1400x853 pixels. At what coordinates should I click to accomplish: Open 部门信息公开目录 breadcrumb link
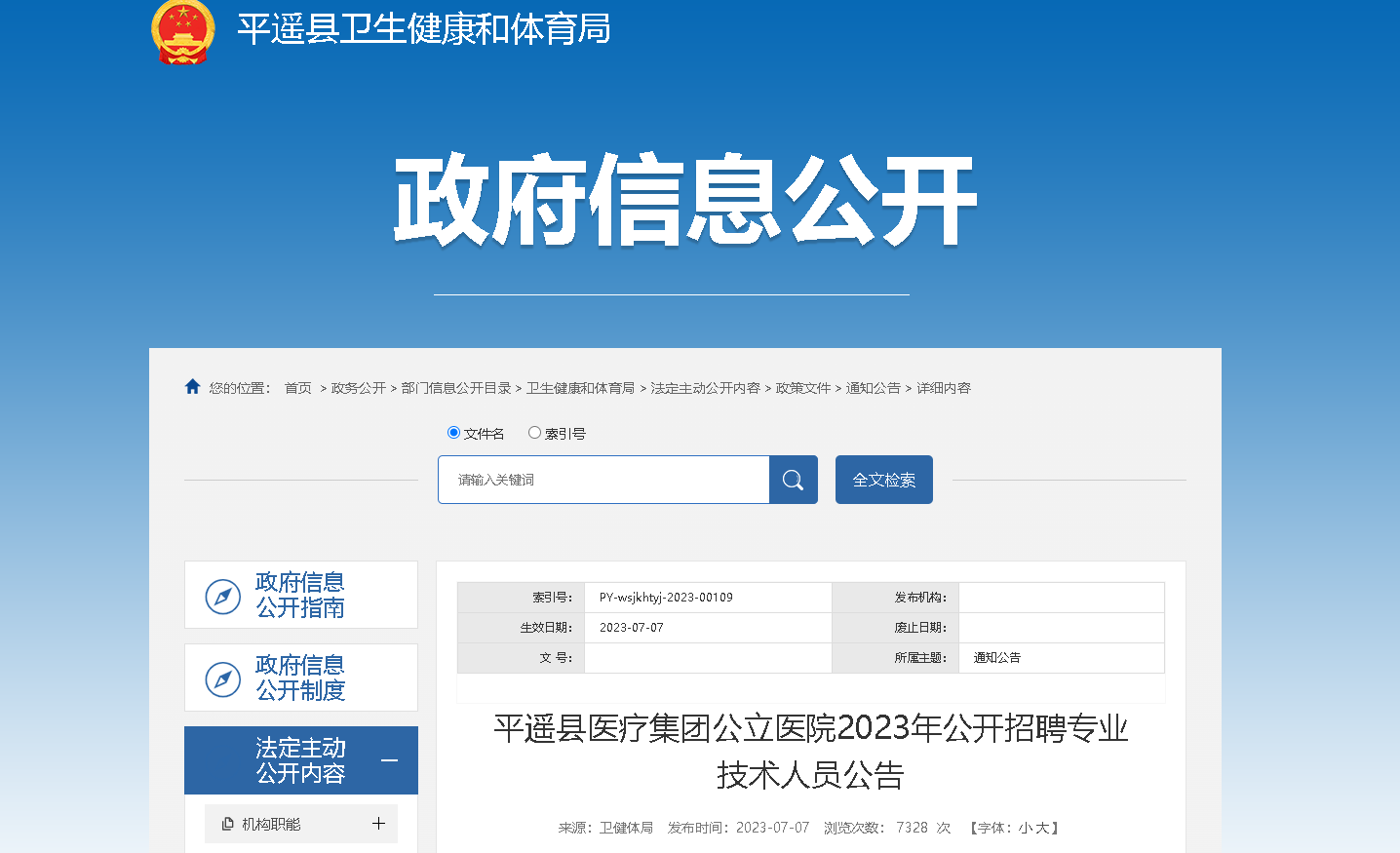tap(456, 388)
